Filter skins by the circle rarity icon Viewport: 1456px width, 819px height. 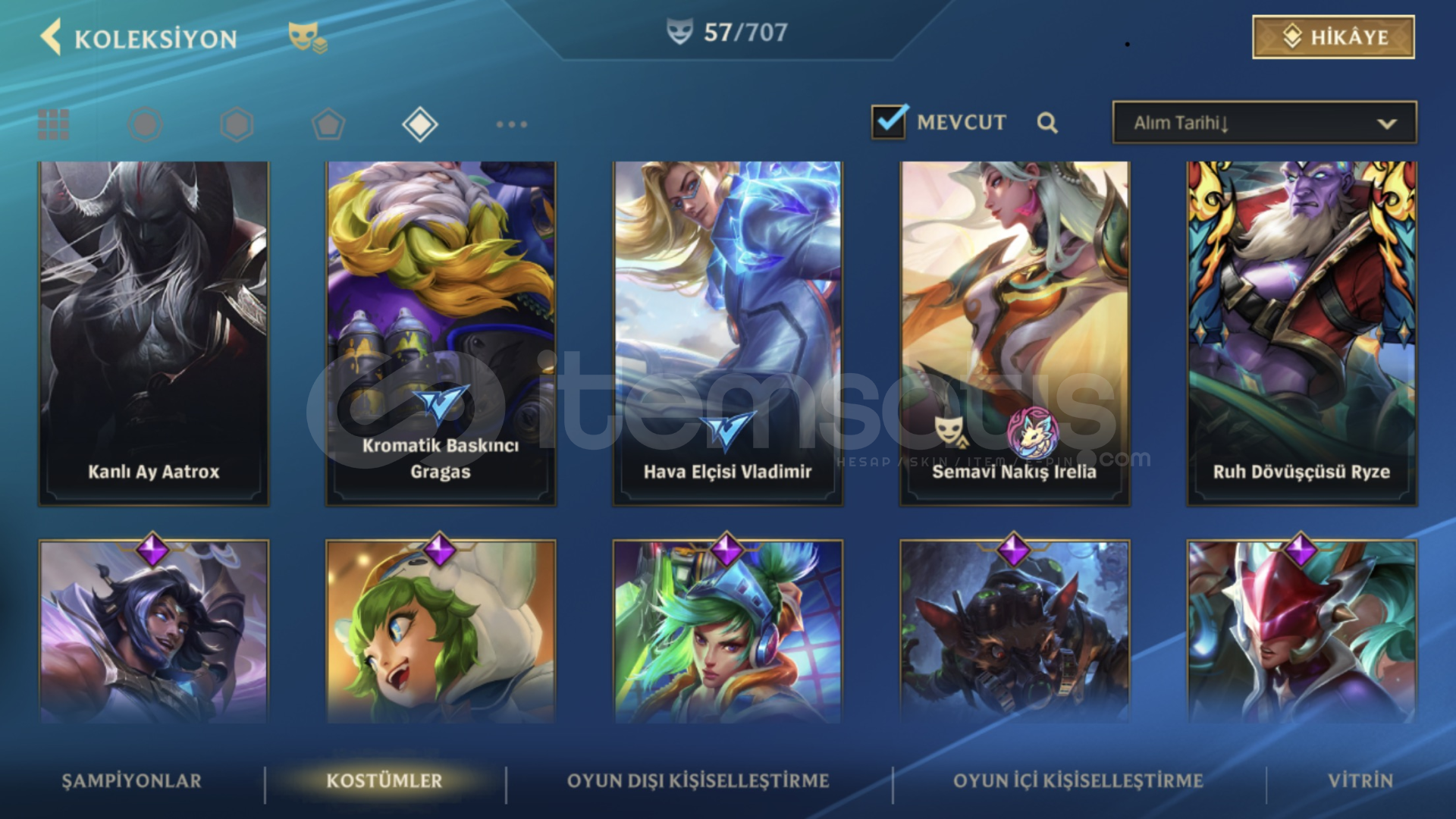tap(145, 124)
